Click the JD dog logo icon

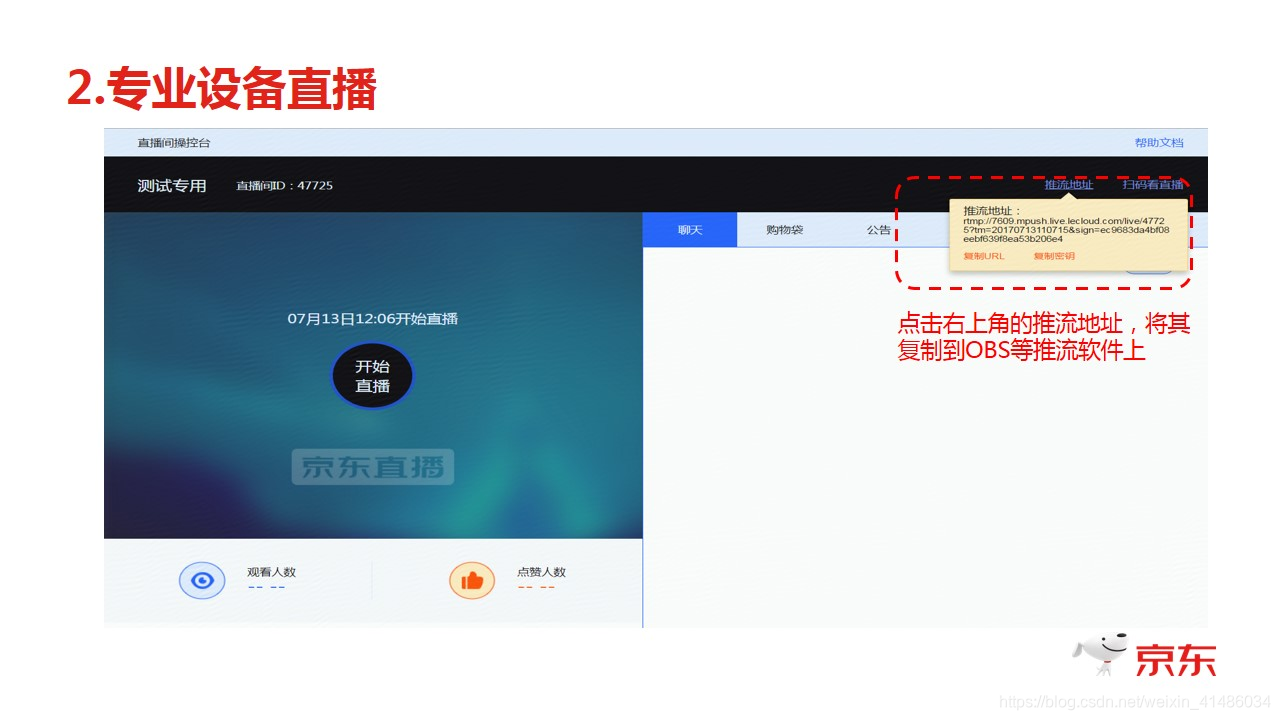(1100, 653)
